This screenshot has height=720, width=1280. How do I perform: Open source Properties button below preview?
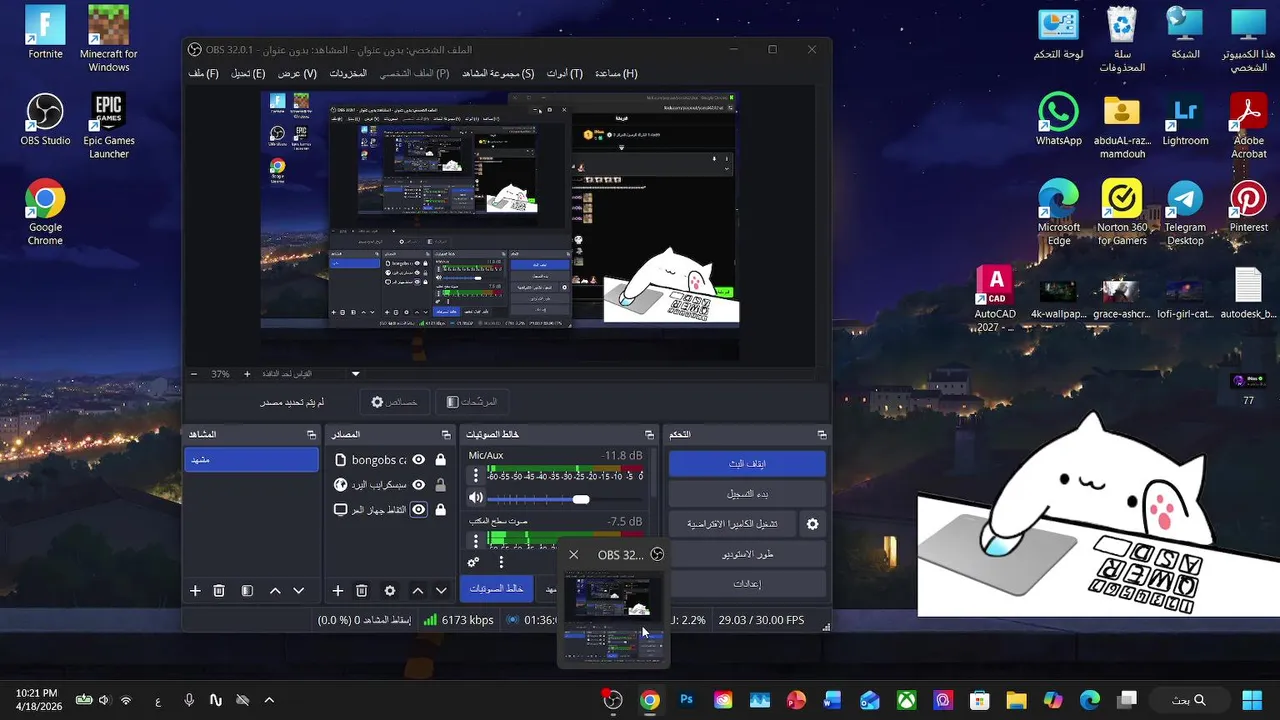tap(393, 402)
